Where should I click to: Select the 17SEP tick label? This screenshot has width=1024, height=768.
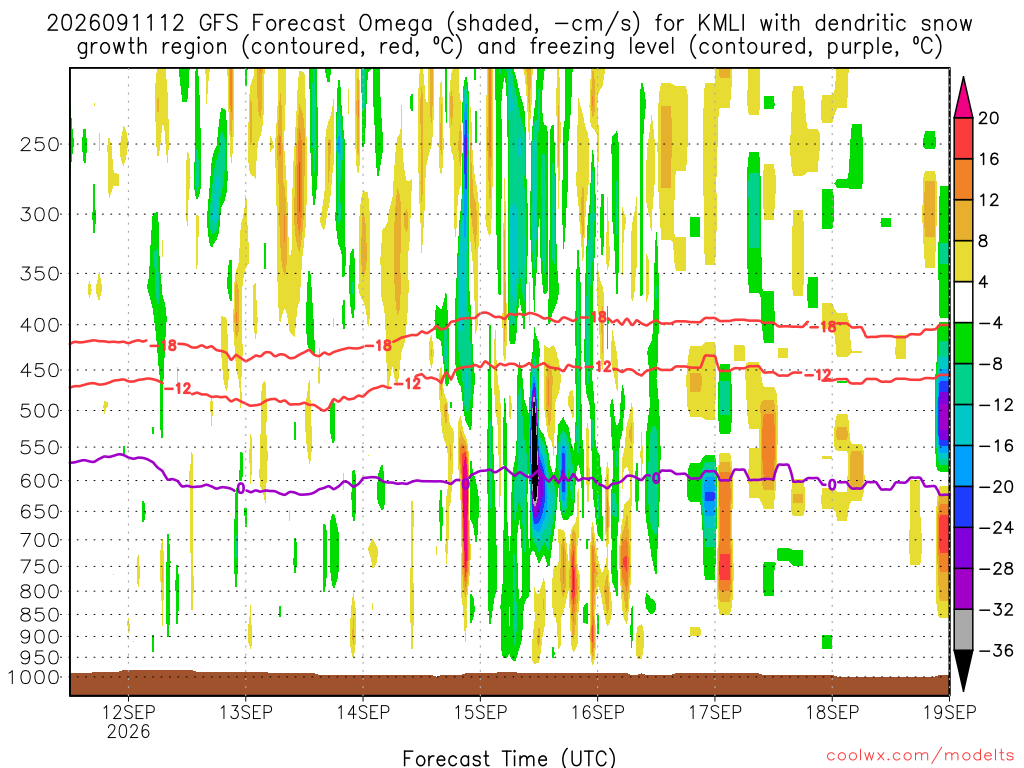point(715,712)
